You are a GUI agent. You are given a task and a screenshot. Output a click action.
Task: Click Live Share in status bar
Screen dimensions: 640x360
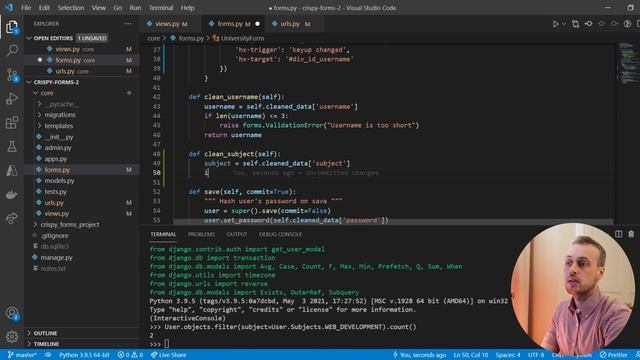pyautogui.click(x=169, y=355)
